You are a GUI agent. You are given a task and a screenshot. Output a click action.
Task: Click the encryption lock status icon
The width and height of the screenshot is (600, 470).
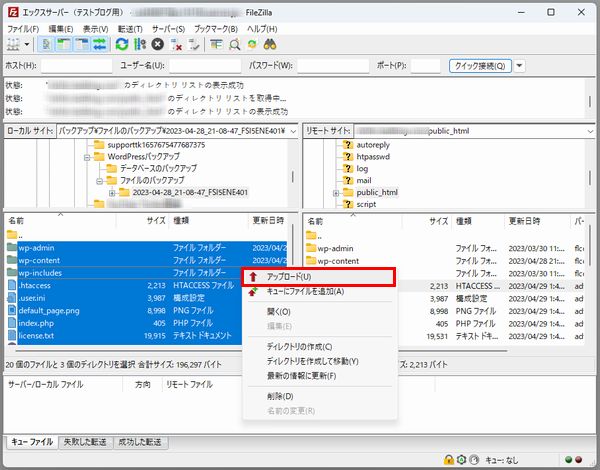[x=448, y=459]
